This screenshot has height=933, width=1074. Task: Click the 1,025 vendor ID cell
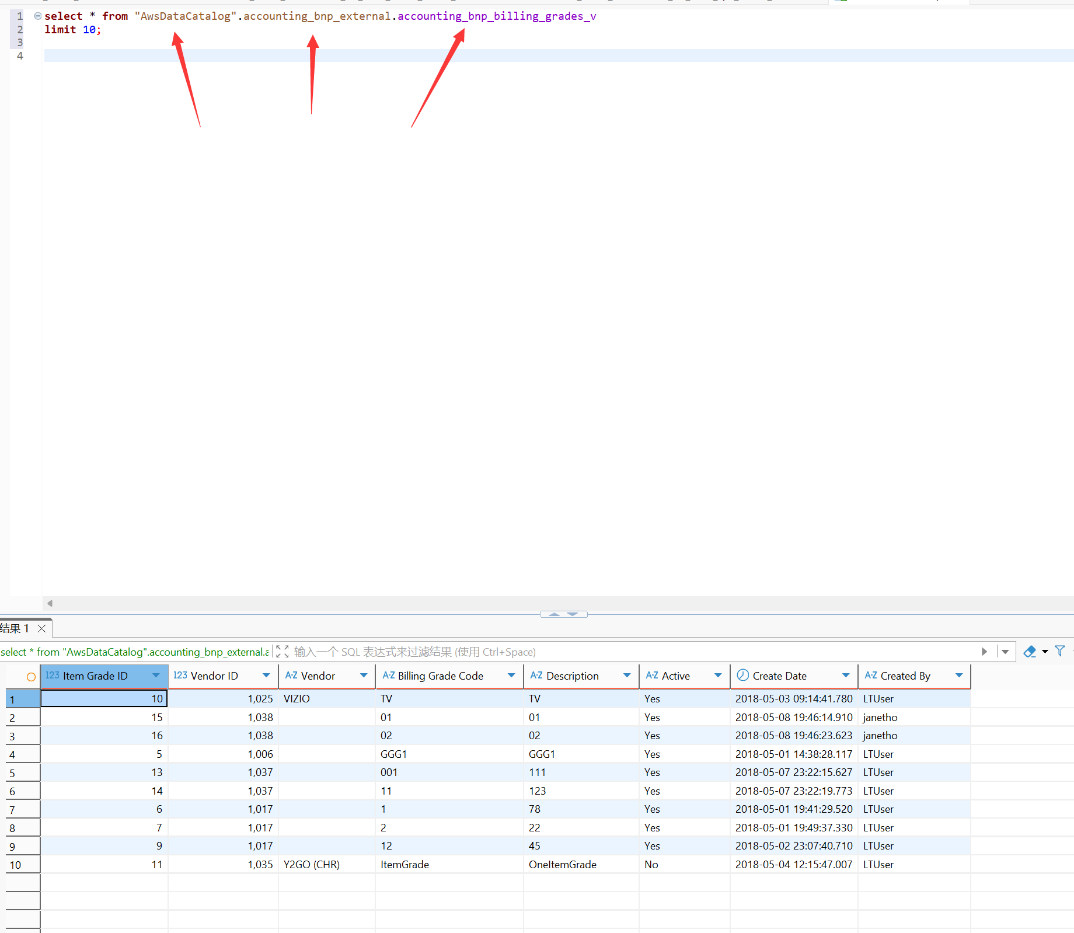[223, 699]
